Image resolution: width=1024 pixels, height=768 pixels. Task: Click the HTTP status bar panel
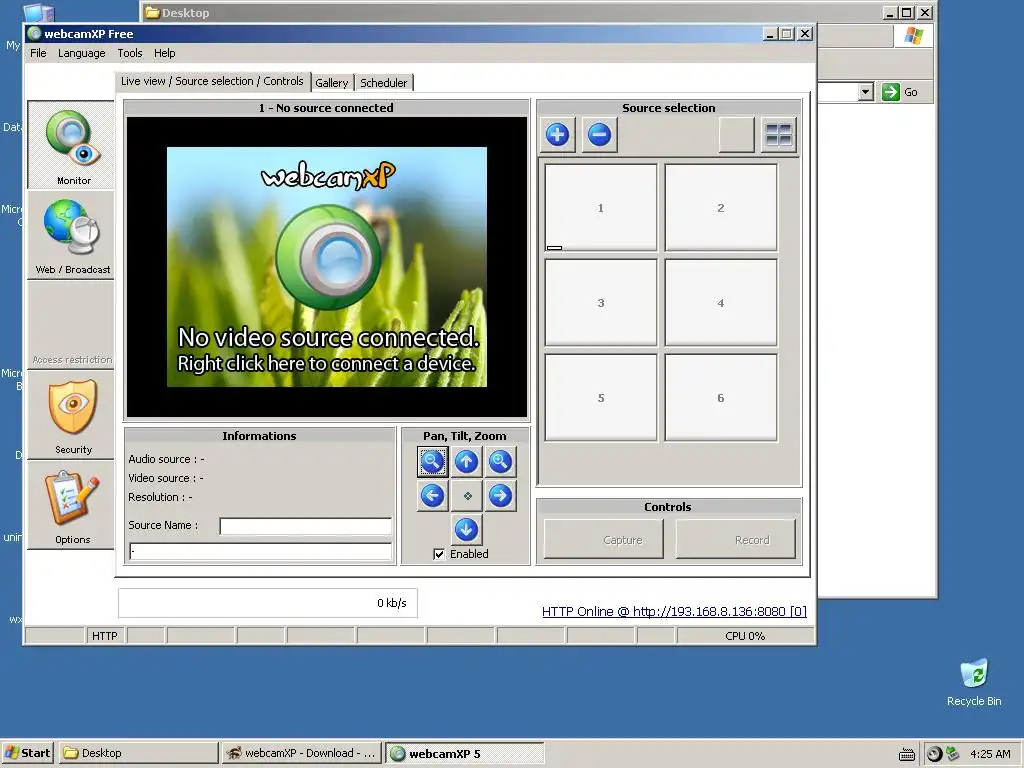pyautogui.click(x=104, y=635)
